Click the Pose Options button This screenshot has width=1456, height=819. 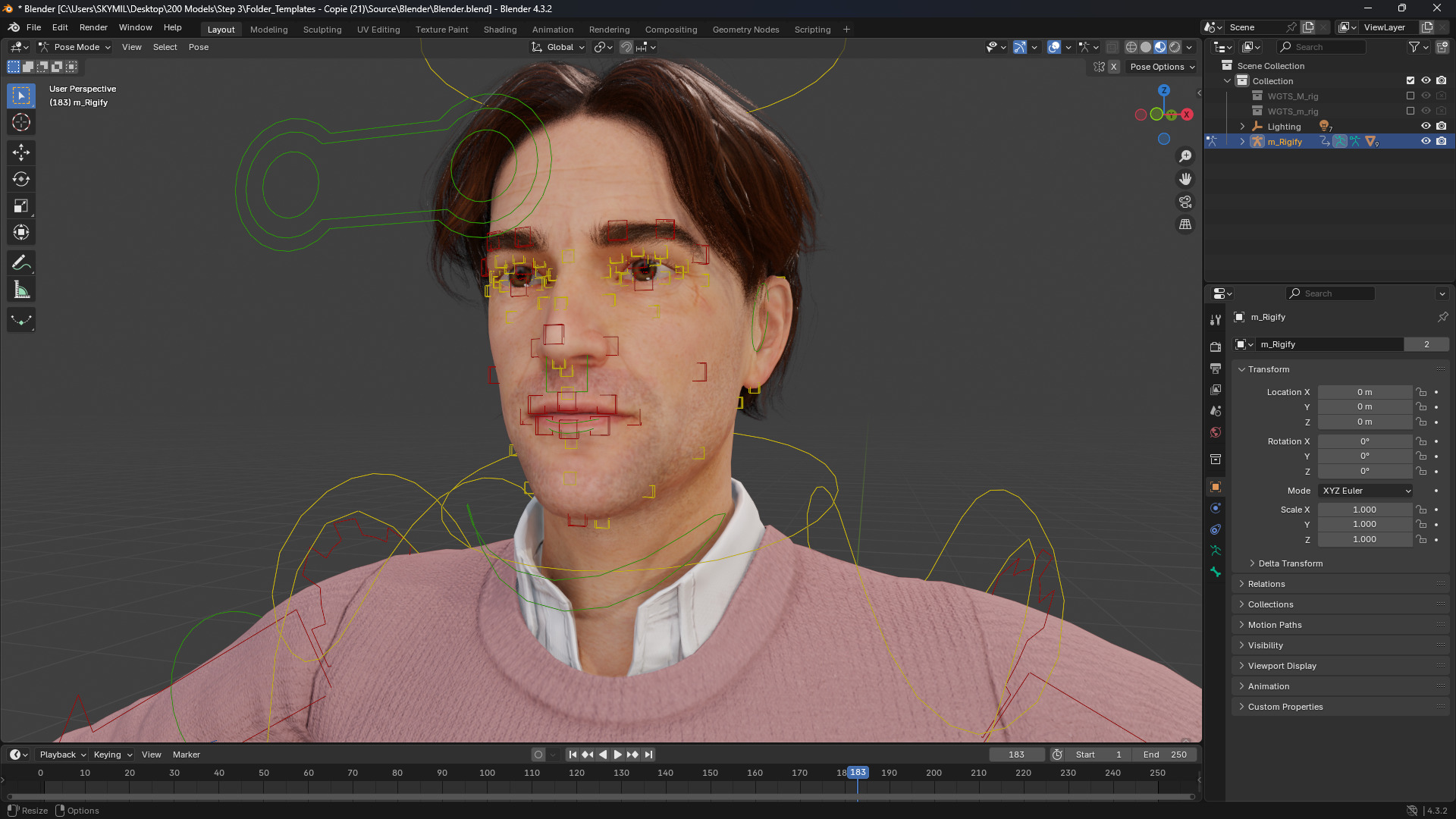click(x=1162, y=67)
